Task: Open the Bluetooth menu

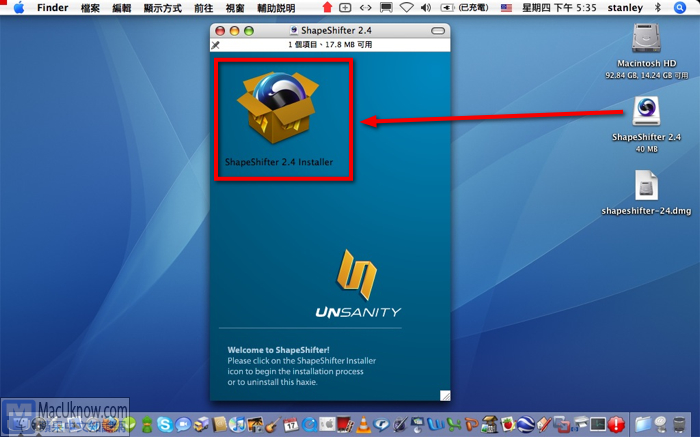Action: coord(658,7)
